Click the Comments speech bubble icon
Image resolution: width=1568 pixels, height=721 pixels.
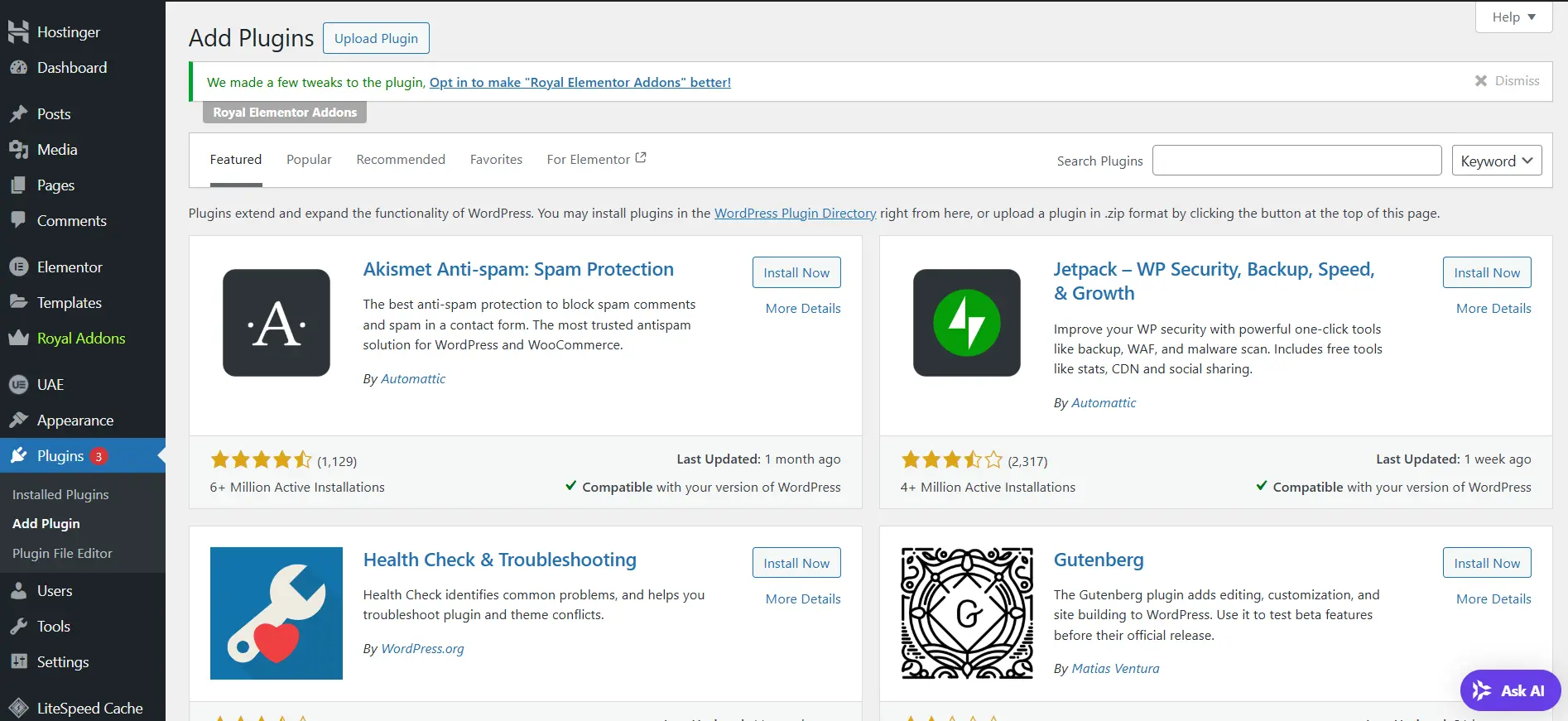click(18, 220)
